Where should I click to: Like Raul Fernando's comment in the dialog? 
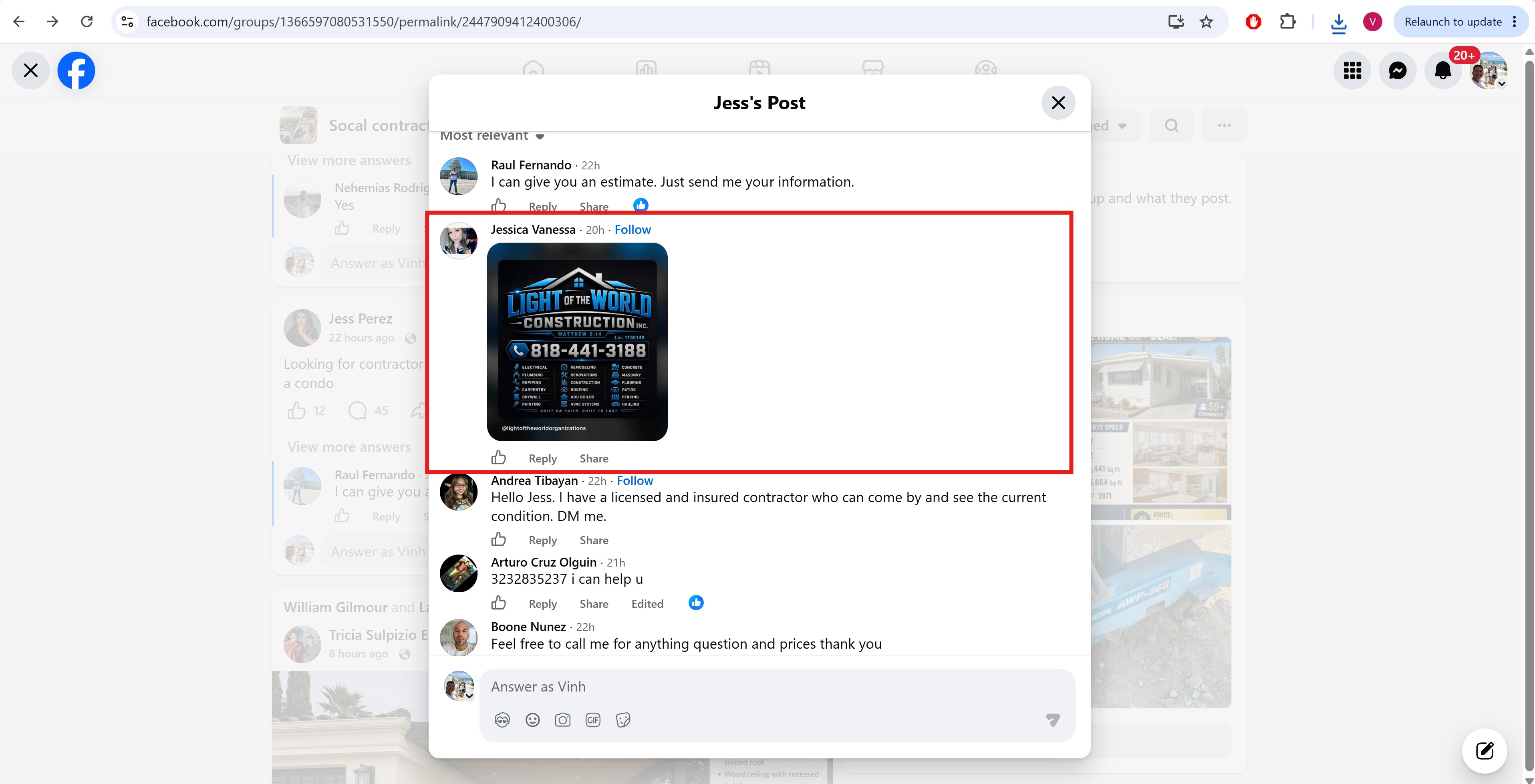[499, 205]
